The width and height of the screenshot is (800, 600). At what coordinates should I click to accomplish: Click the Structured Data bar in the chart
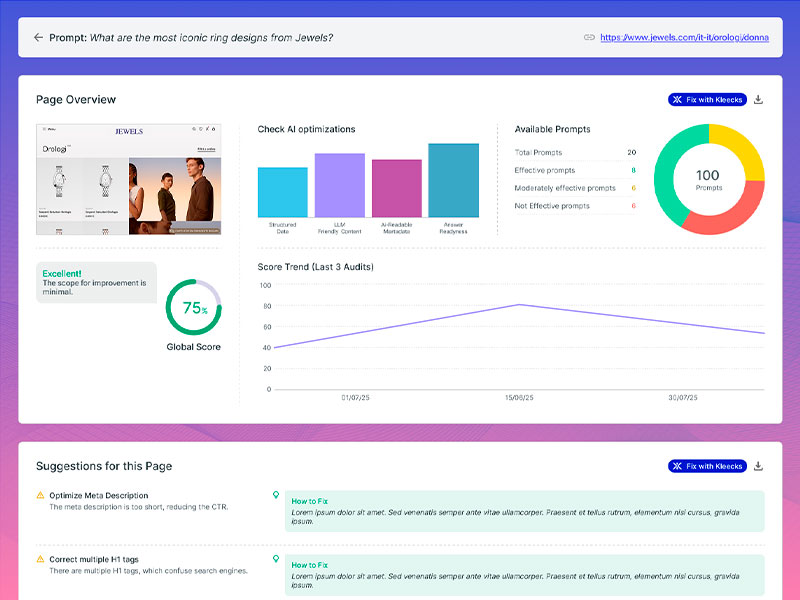click(x=283, y=190)
